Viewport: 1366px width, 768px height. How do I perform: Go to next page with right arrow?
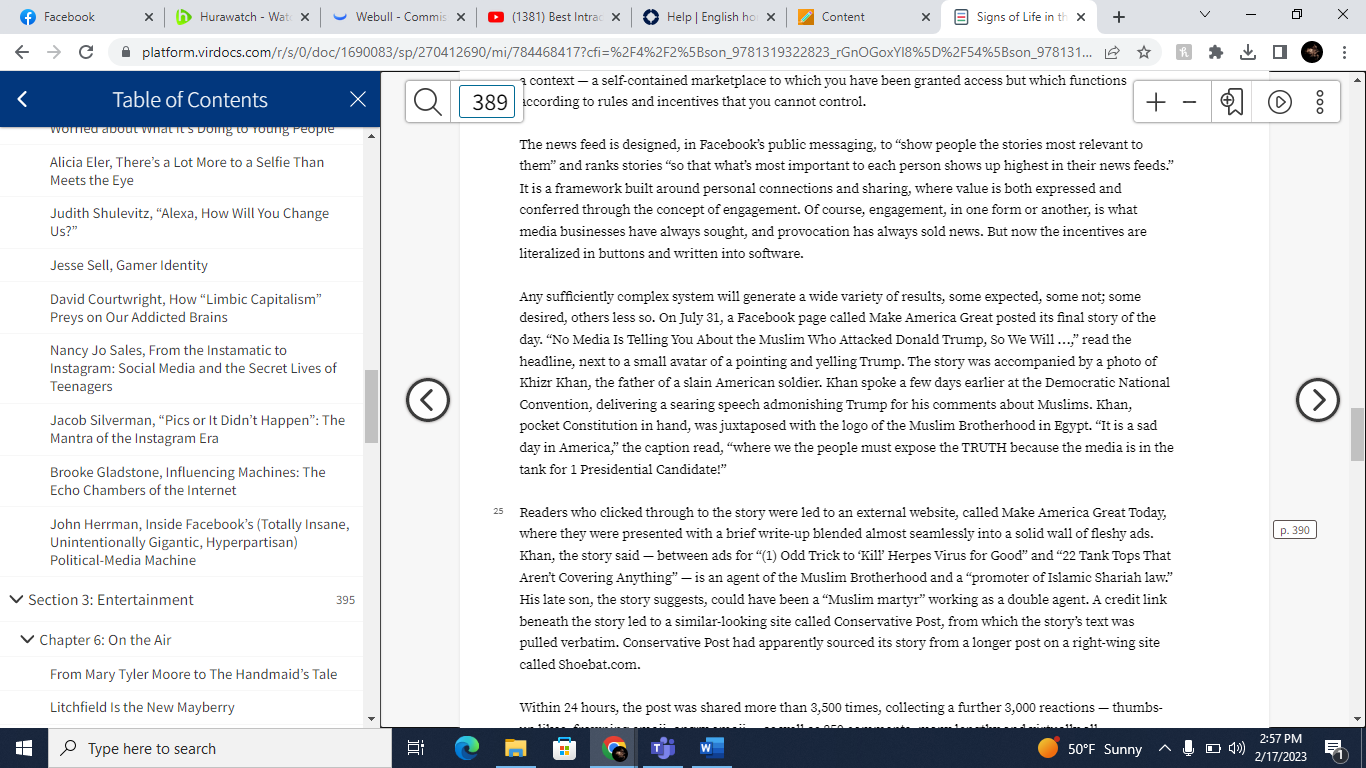[x=1318, y=400]
